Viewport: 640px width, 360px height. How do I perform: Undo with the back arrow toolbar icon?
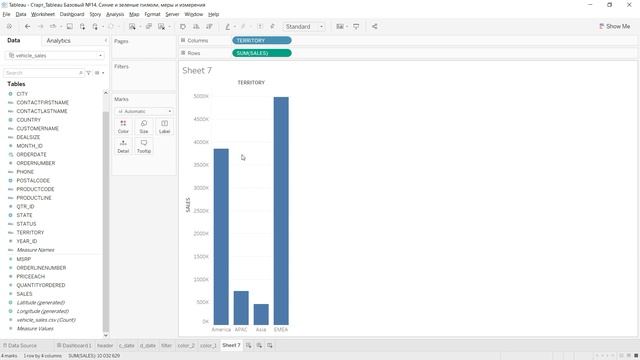coord(27,27)
